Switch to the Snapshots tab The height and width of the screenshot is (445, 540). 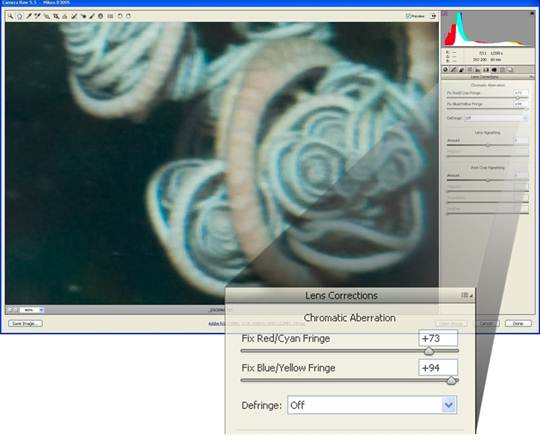coord(510,70)
